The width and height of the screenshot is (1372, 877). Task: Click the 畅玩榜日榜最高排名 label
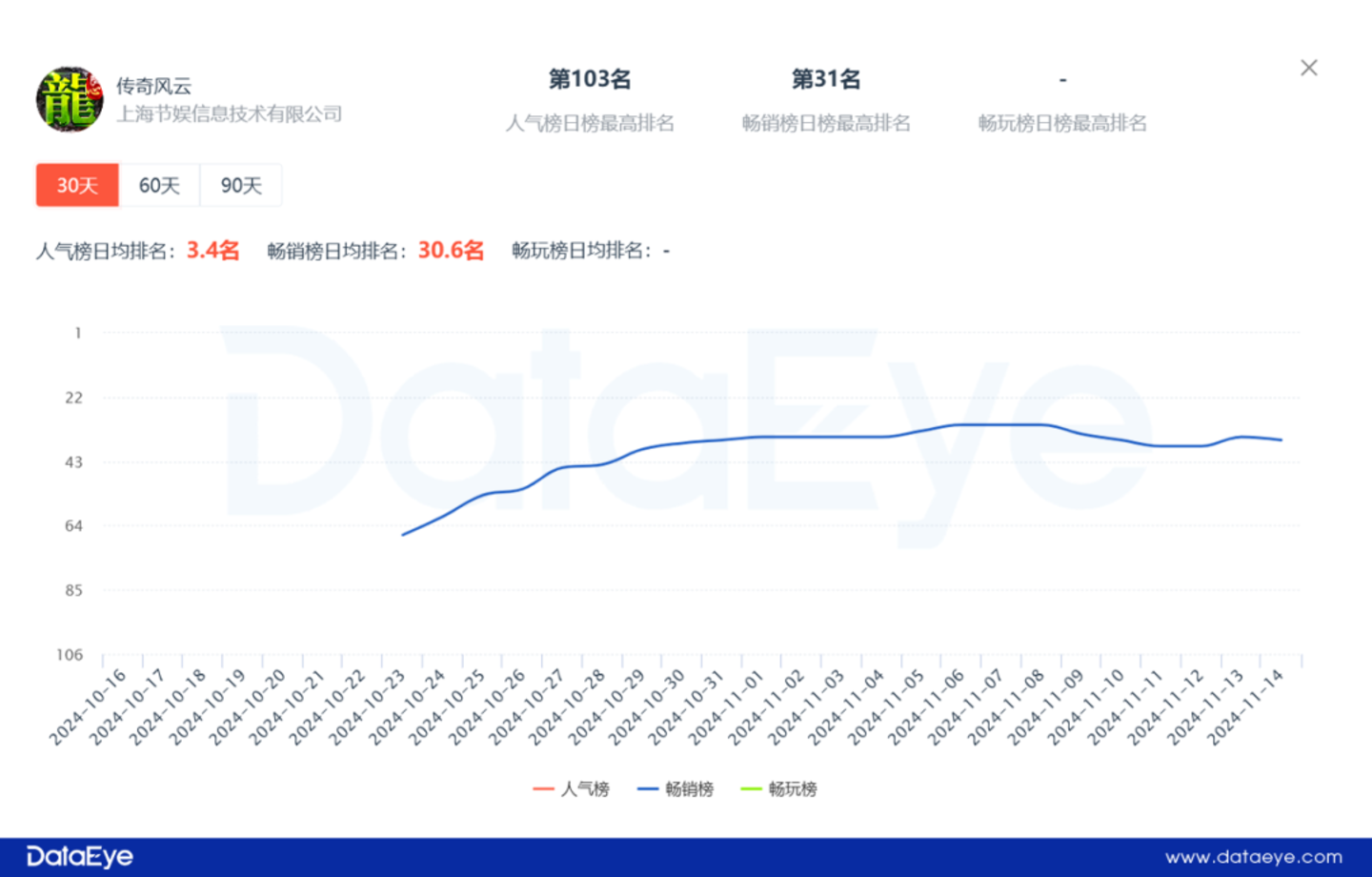1062,123
